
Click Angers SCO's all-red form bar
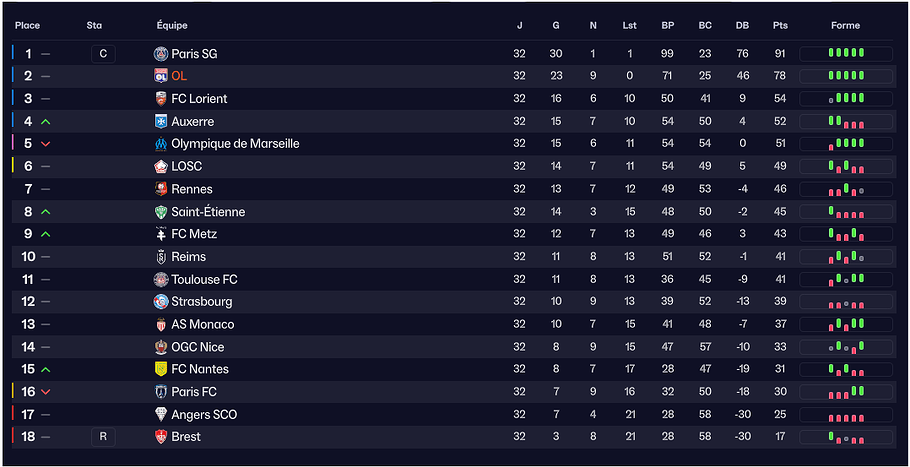846,415
